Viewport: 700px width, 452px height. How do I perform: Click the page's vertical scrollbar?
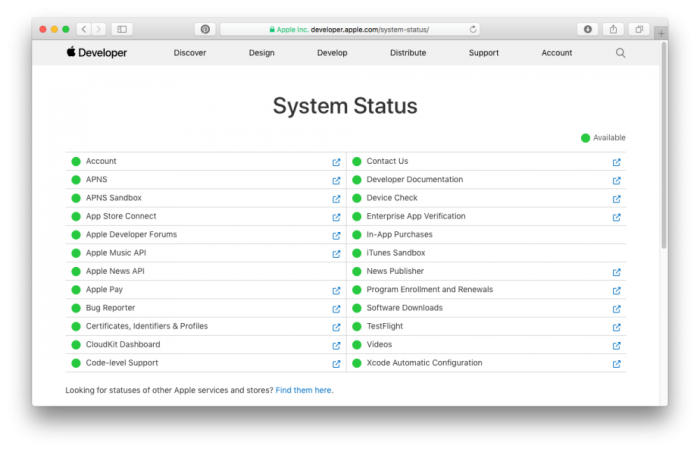(664, 145)
